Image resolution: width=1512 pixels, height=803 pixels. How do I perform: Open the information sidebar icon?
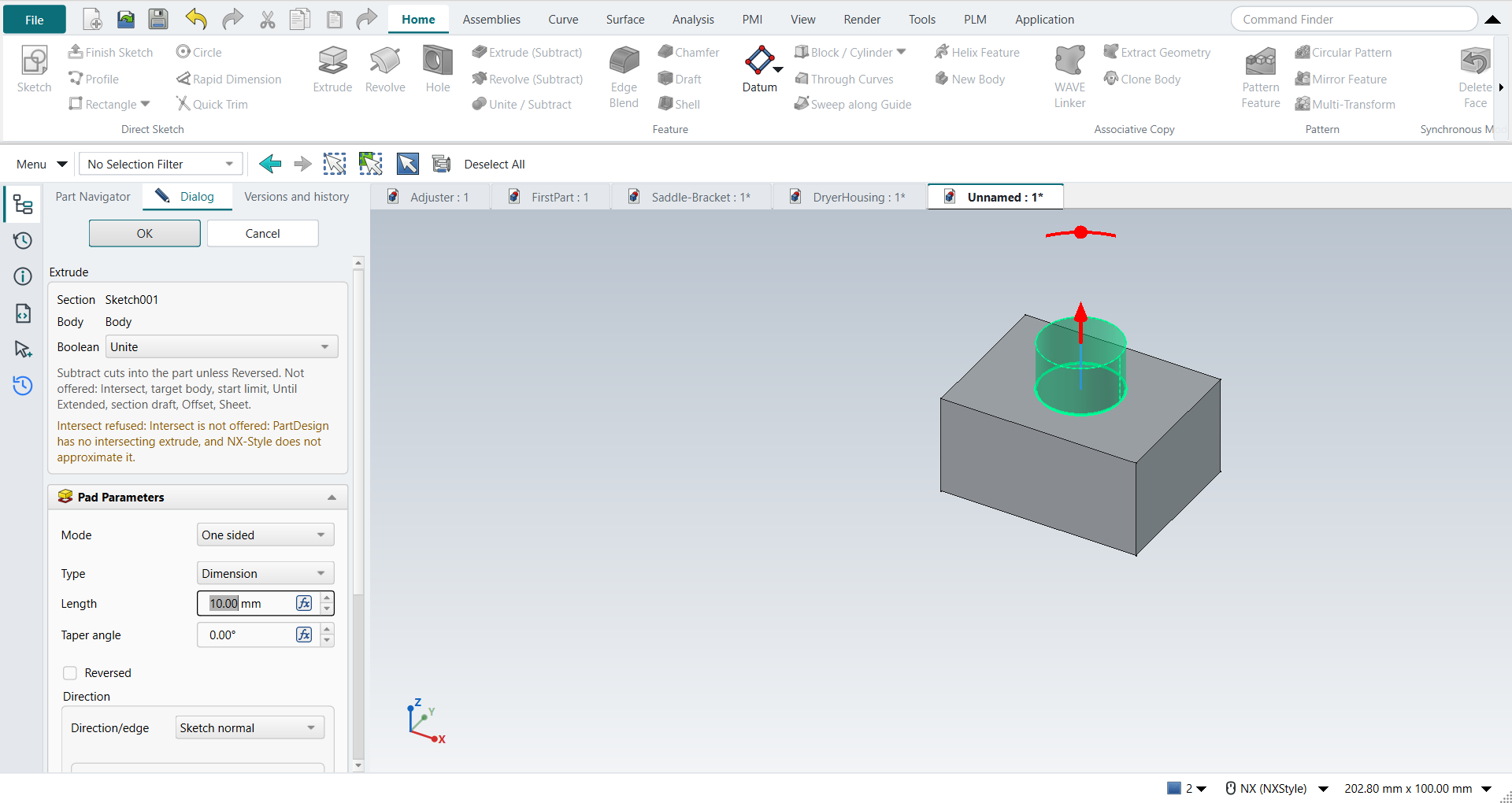[x=23, y=276]
